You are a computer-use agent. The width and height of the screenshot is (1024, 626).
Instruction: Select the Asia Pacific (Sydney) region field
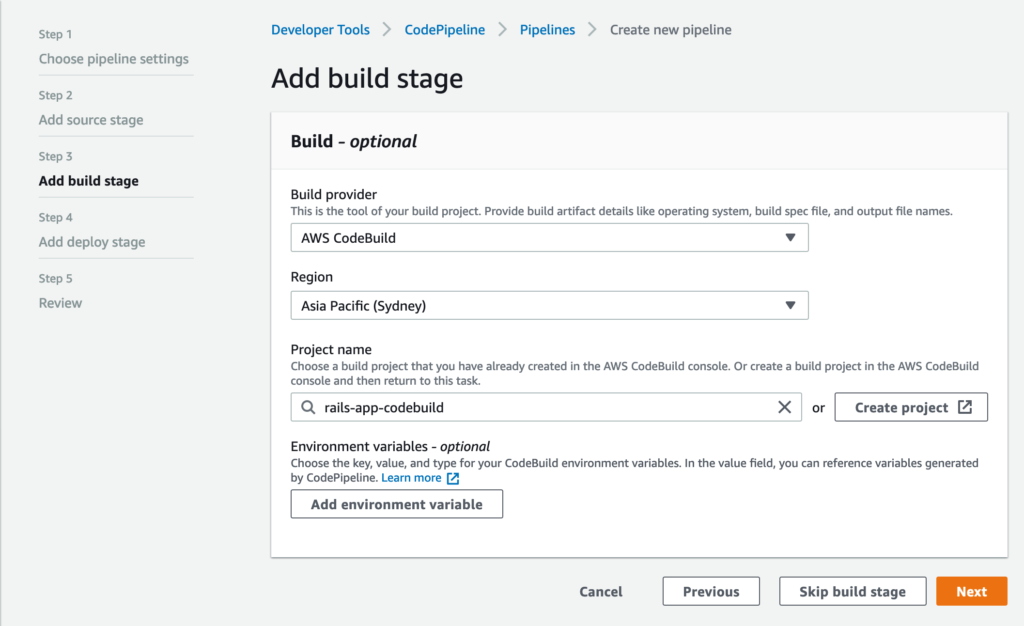coord(549,305)
